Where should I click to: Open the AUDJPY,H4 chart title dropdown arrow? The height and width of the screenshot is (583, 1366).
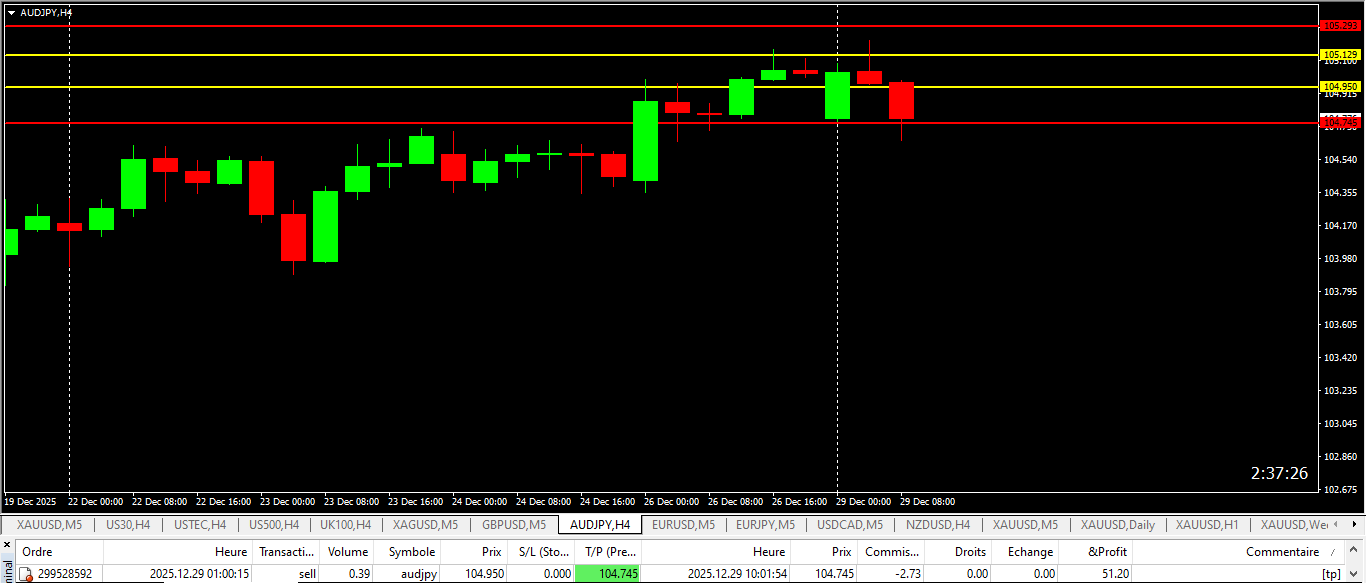[11, 13]
